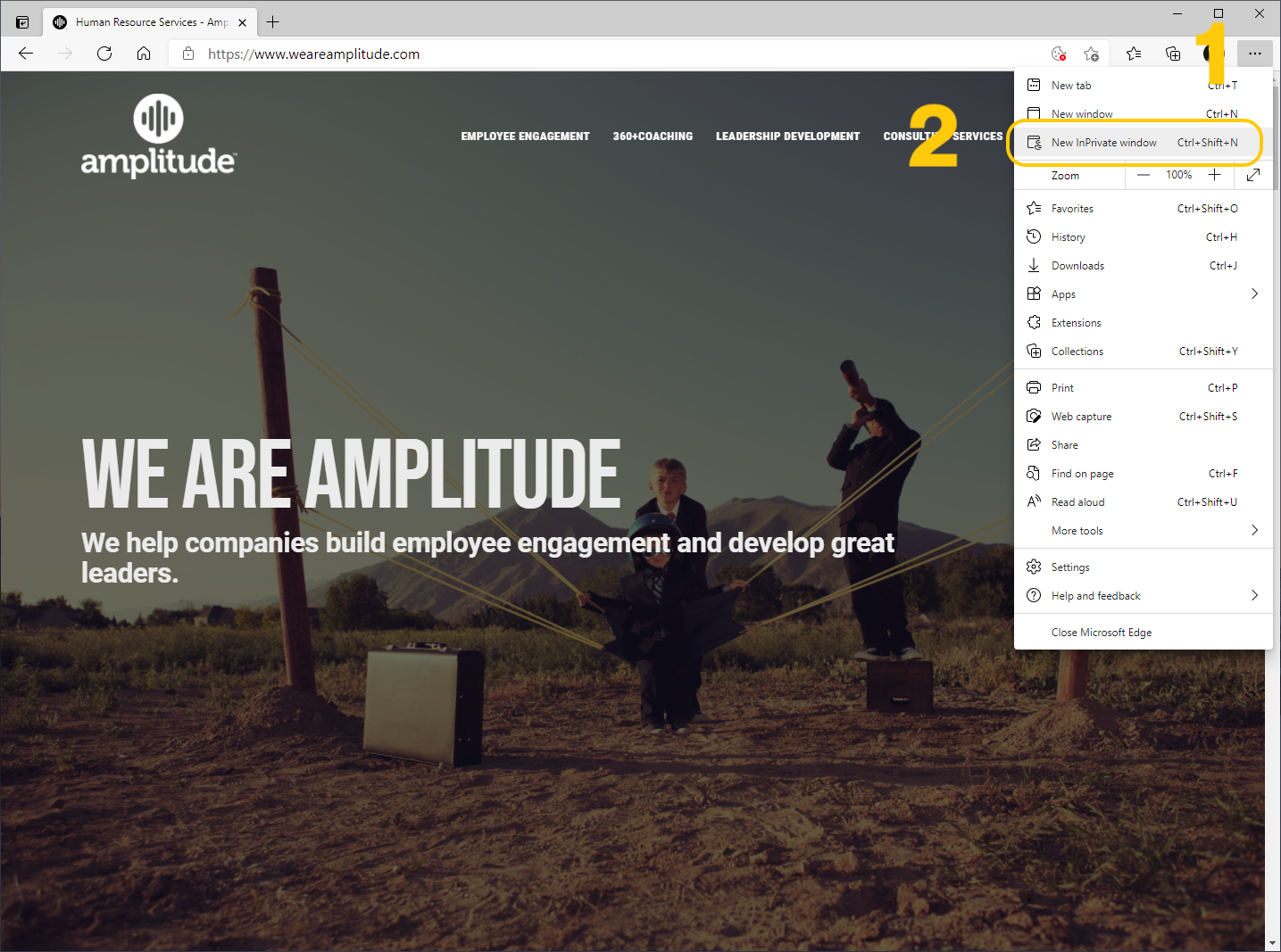
Task: Open the browser home page icon
Action: pyautogui.click(x=144, y=54)
